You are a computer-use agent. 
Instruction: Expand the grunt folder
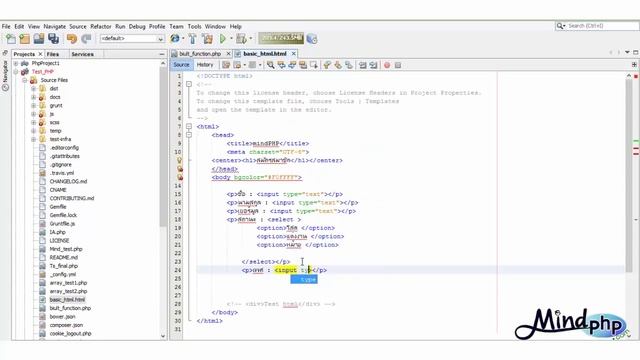(x=33, y=106)
